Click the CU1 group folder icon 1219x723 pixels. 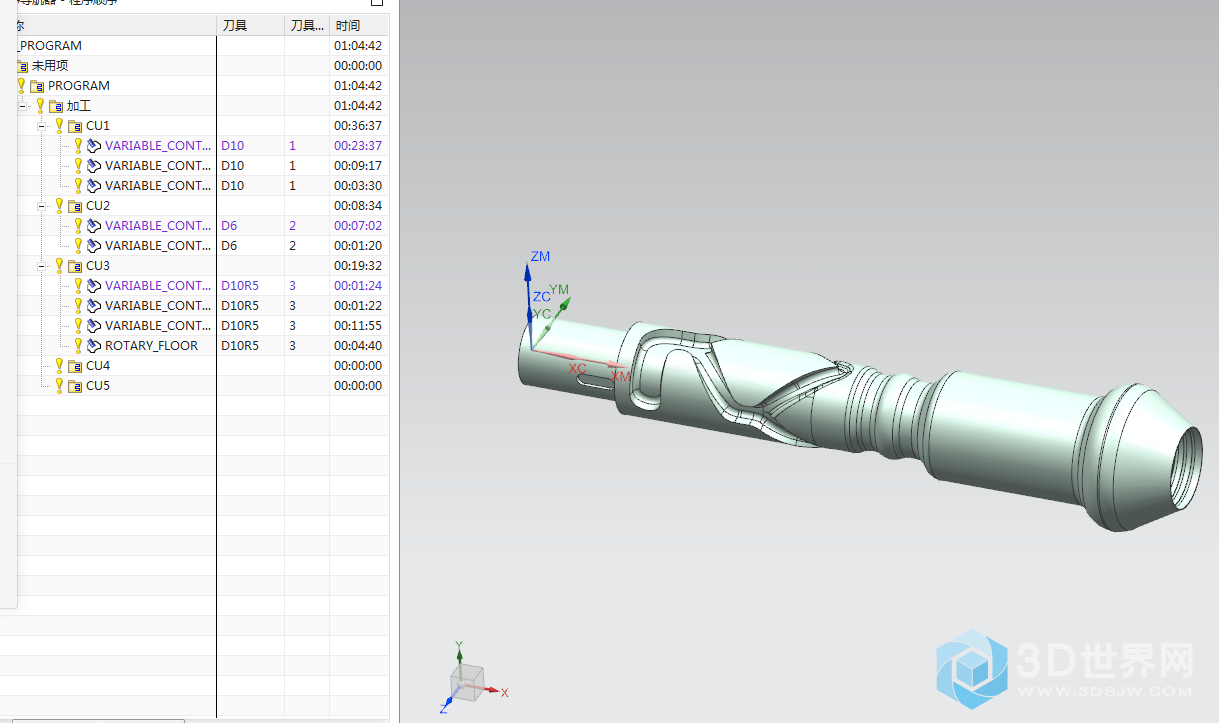75,126
